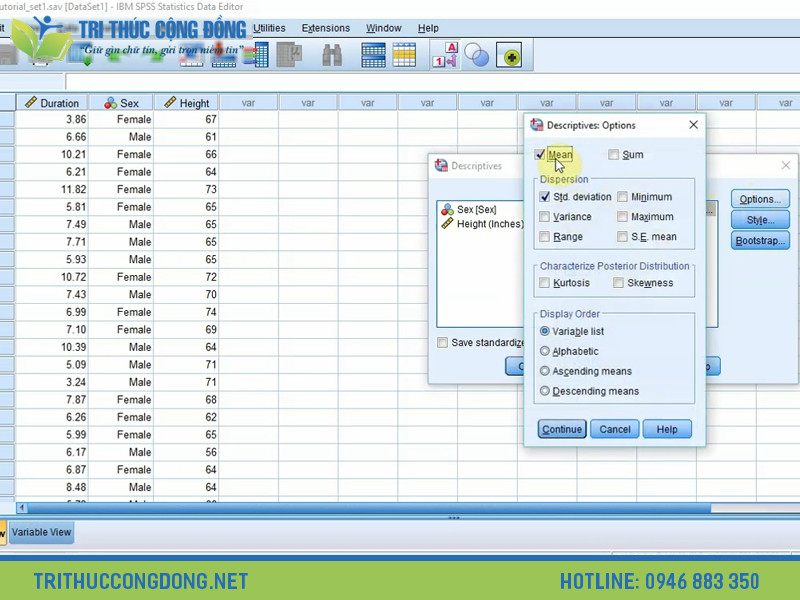Check the S.E. mean option
Image resolution: width=800 pixels, height=600 pixels.
point(622,237)
